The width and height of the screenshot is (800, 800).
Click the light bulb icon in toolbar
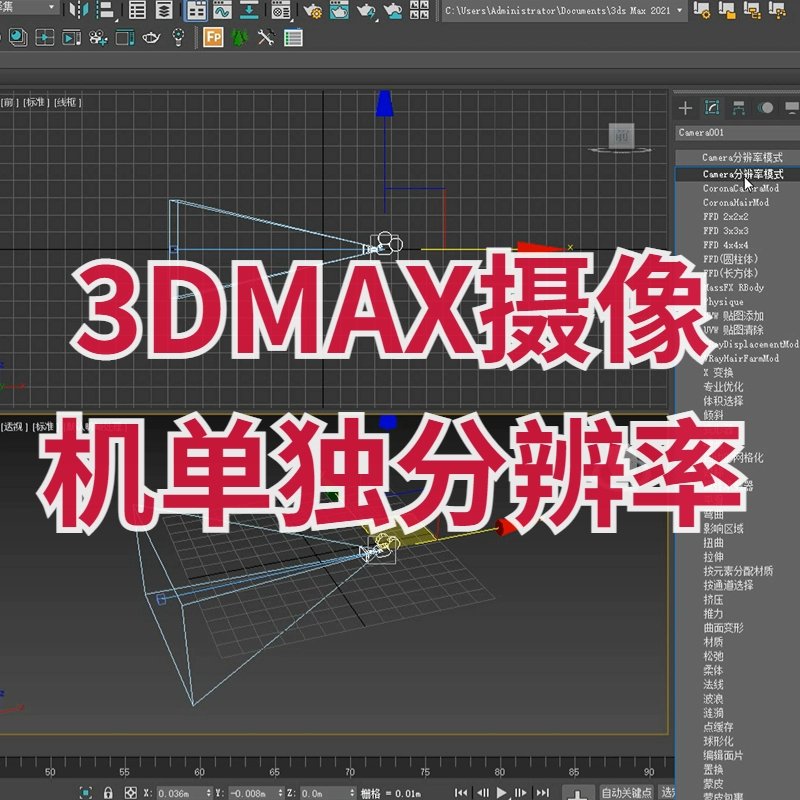178,37
